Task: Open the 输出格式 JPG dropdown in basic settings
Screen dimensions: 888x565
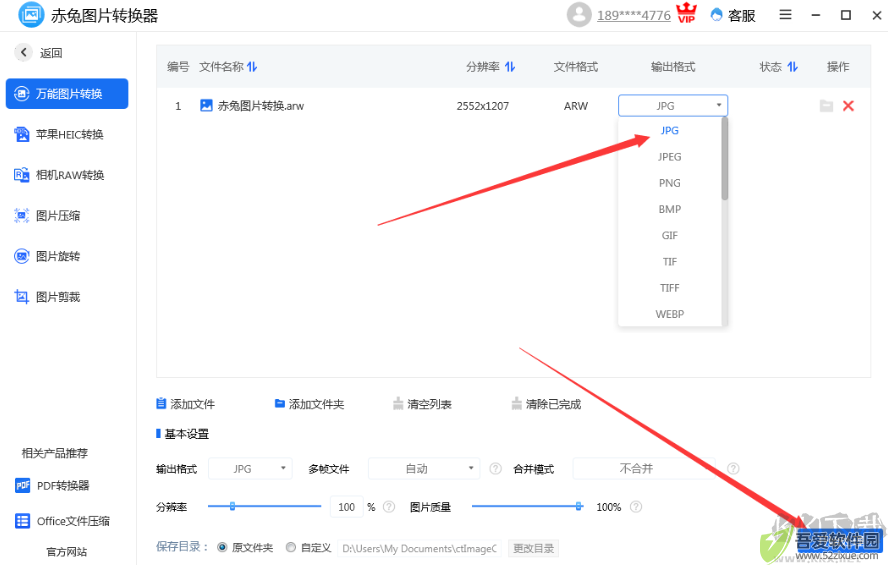Action: click(x=250, y=469)
